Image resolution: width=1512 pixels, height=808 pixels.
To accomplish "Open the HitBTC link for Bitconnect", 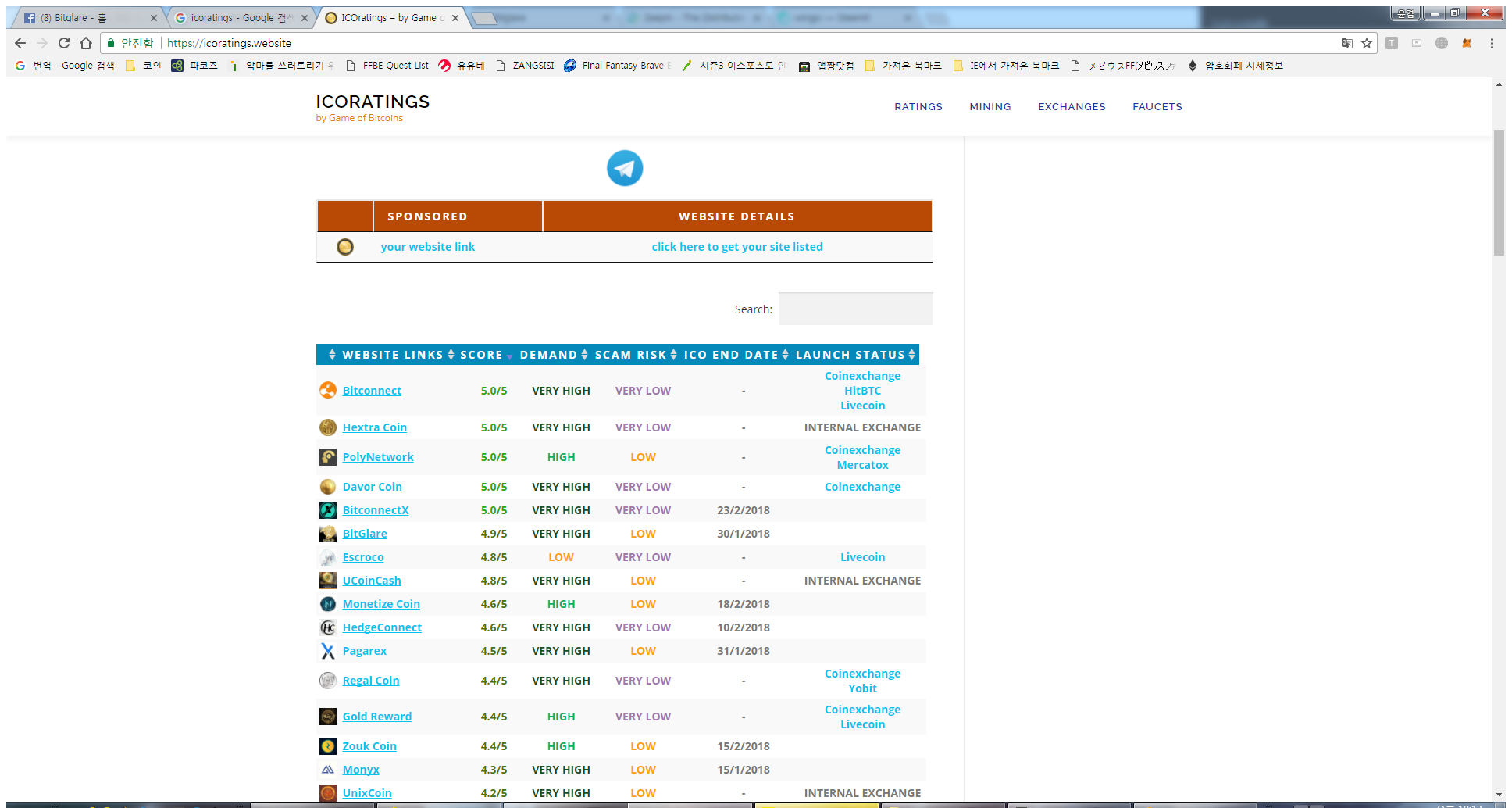I will (862, 391).
